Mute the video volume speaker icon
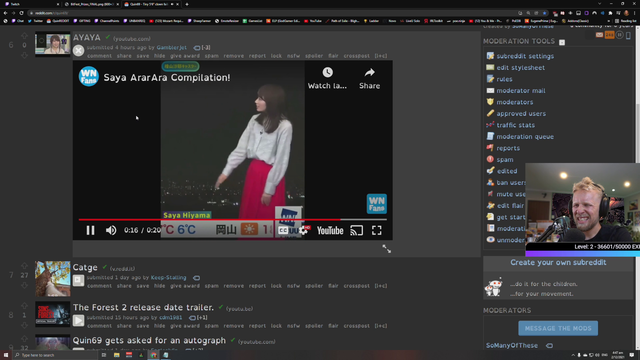 click(111, 230)
